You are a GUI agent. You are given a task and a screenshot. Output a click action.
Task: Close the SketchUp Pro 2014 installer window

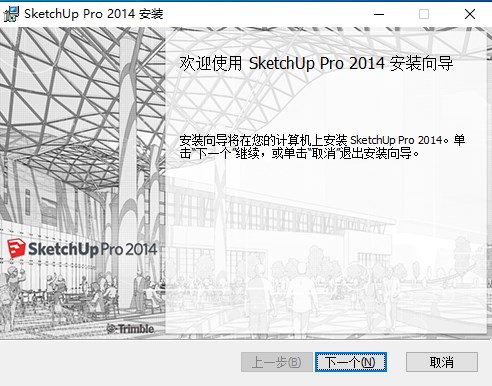[470, 14]
